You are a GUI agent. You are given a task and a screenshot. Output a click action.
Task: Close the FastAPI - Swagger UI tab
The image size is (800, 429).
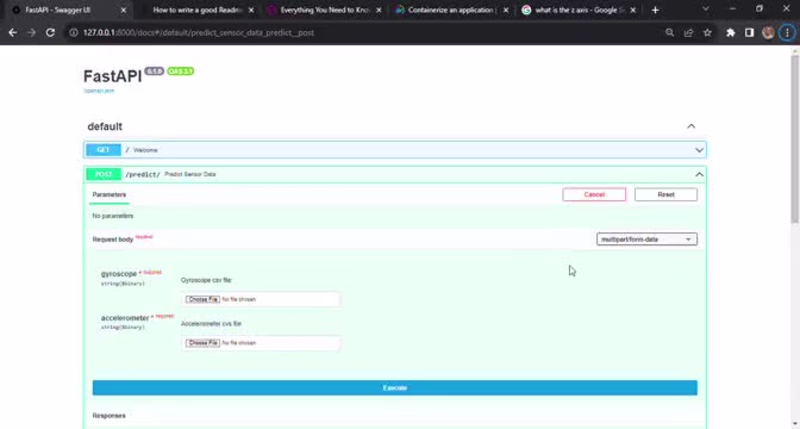tap(123, 10)
